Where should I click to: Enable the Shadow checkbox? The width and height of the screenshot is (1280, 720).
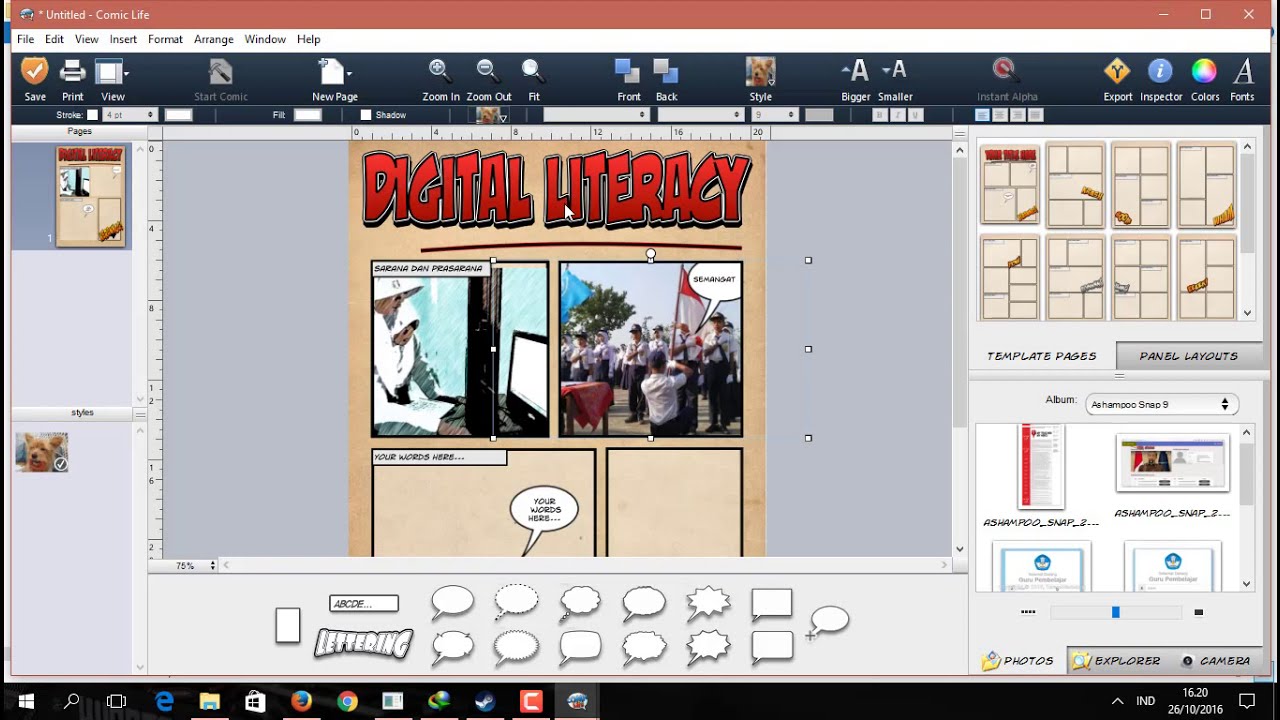click(365, 115)
